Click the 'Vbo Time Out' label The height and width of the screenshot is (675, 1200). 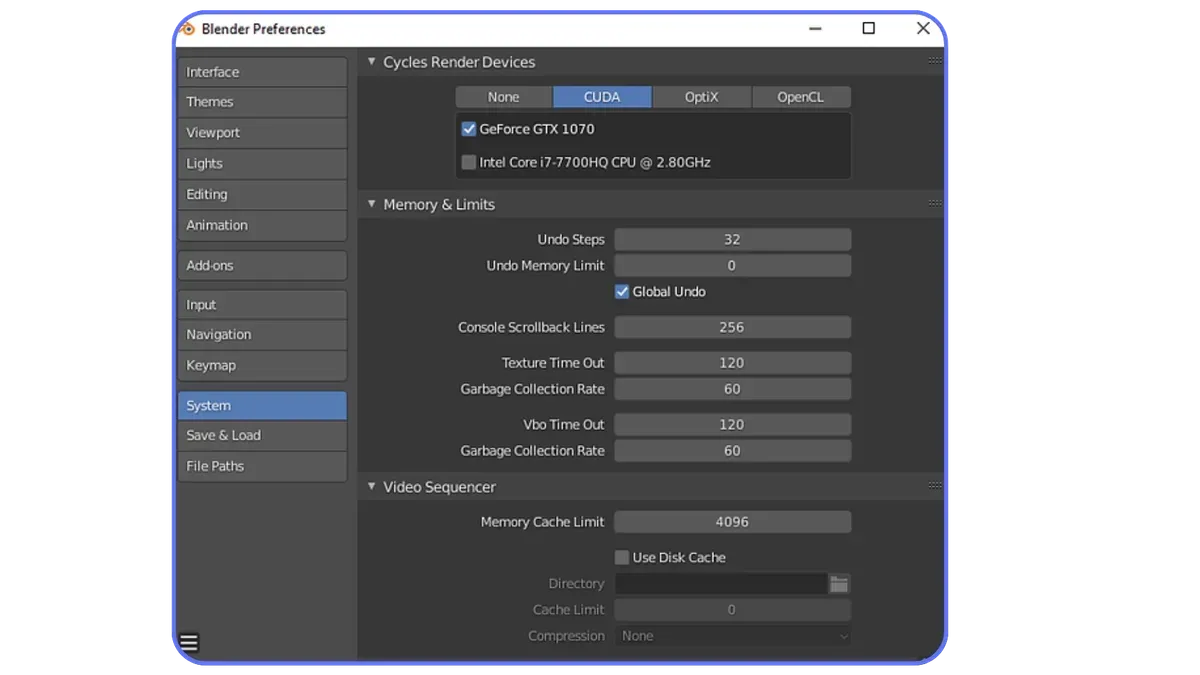click(x=564, y=425)
